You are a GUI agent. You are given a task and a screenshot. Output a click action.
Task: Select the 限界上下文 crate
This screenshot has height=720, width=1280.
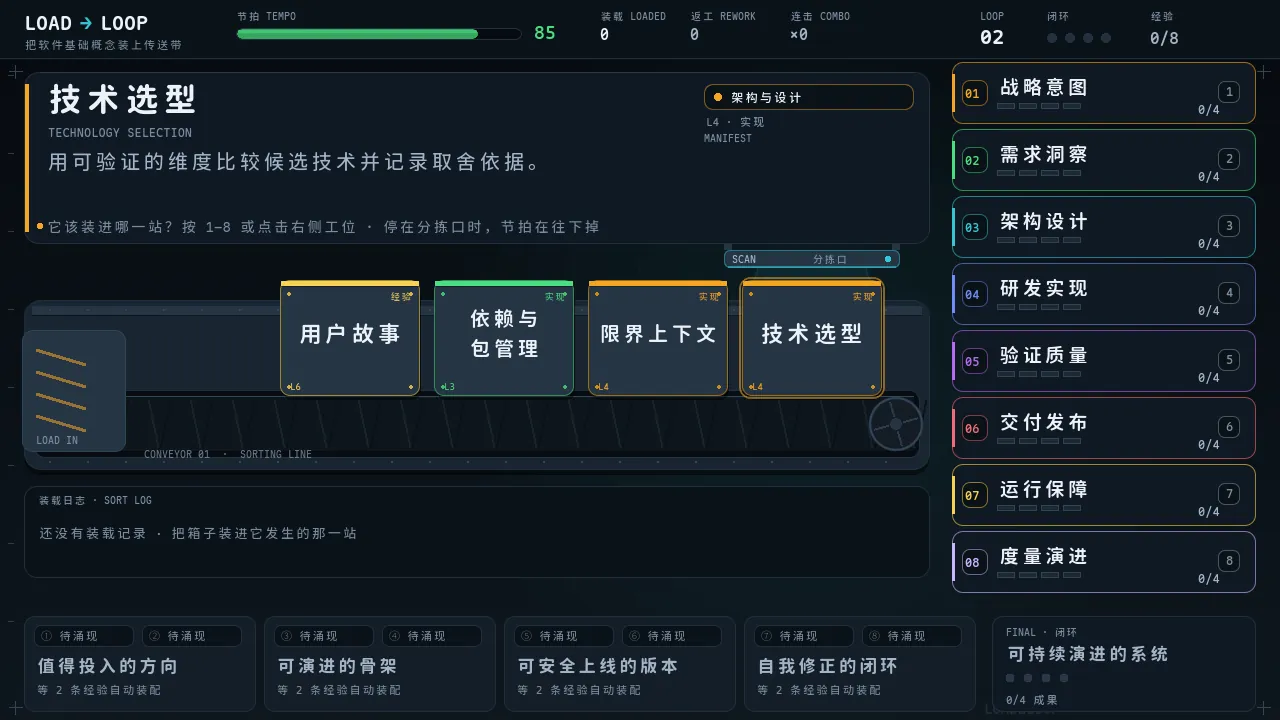658,338
